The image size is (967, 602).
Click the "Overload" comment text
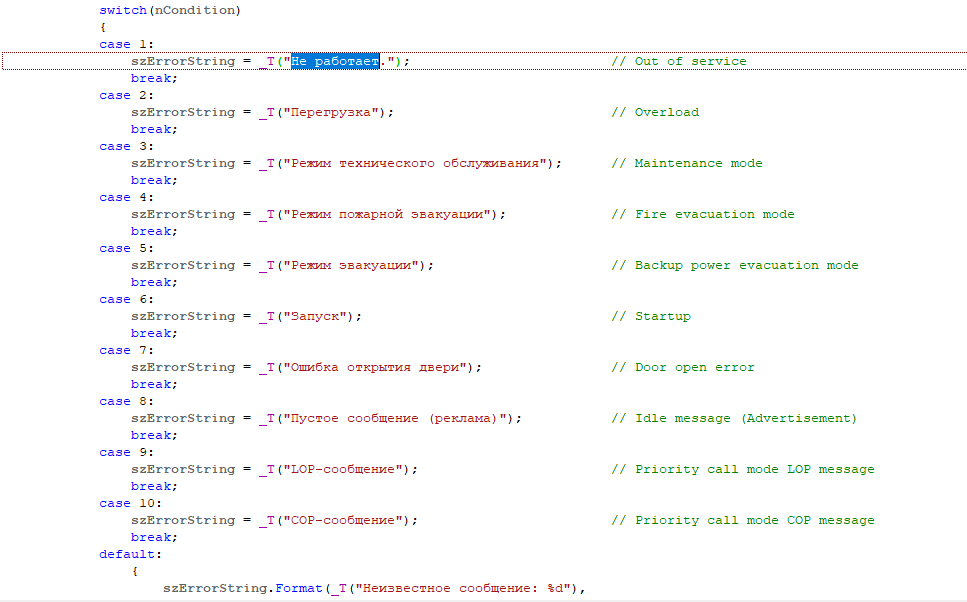click(666, 113)
